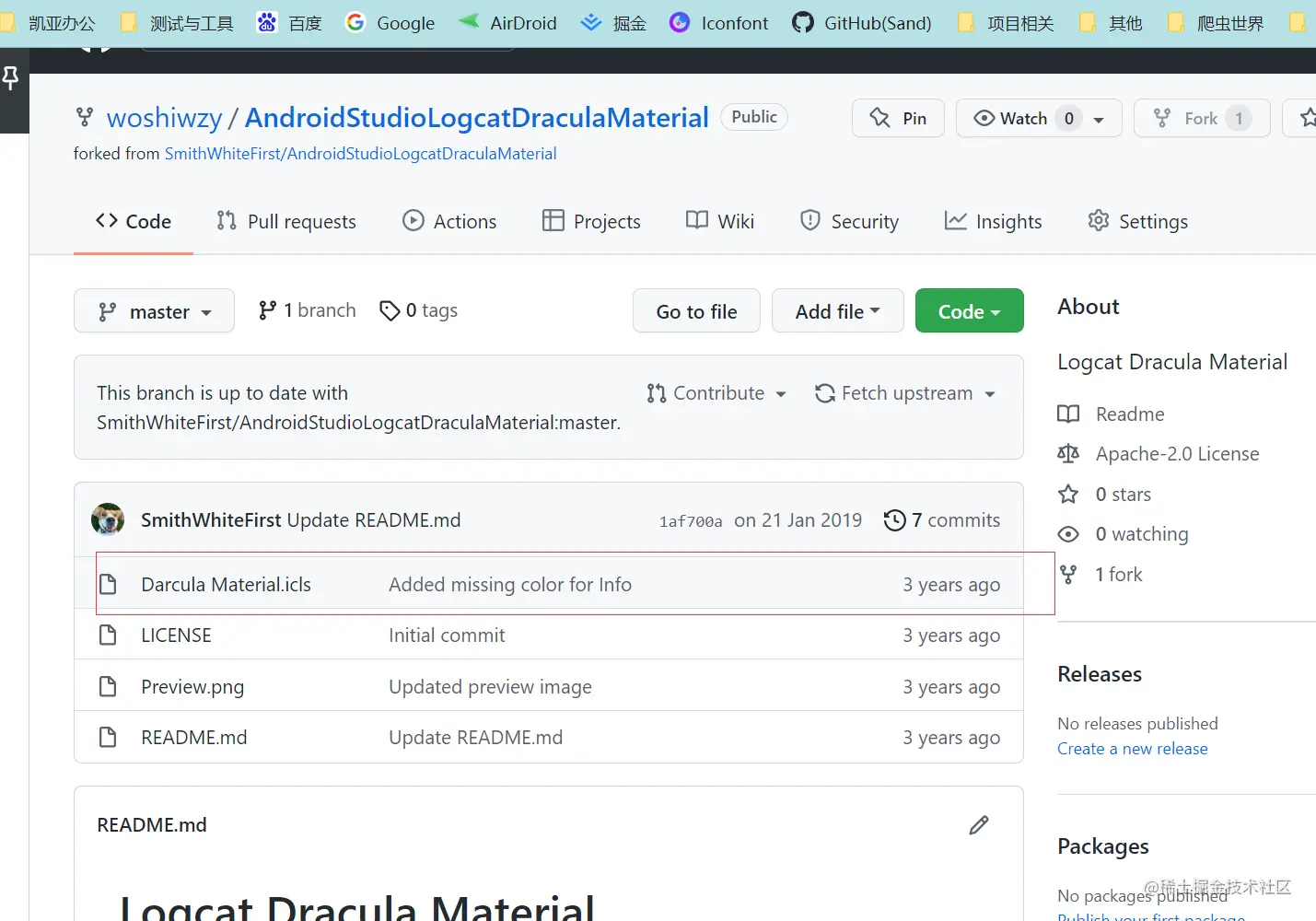This screenshot has width=1316, height=921.
Task: Open the repository Settings tab
Action: tap(1137, 221)
